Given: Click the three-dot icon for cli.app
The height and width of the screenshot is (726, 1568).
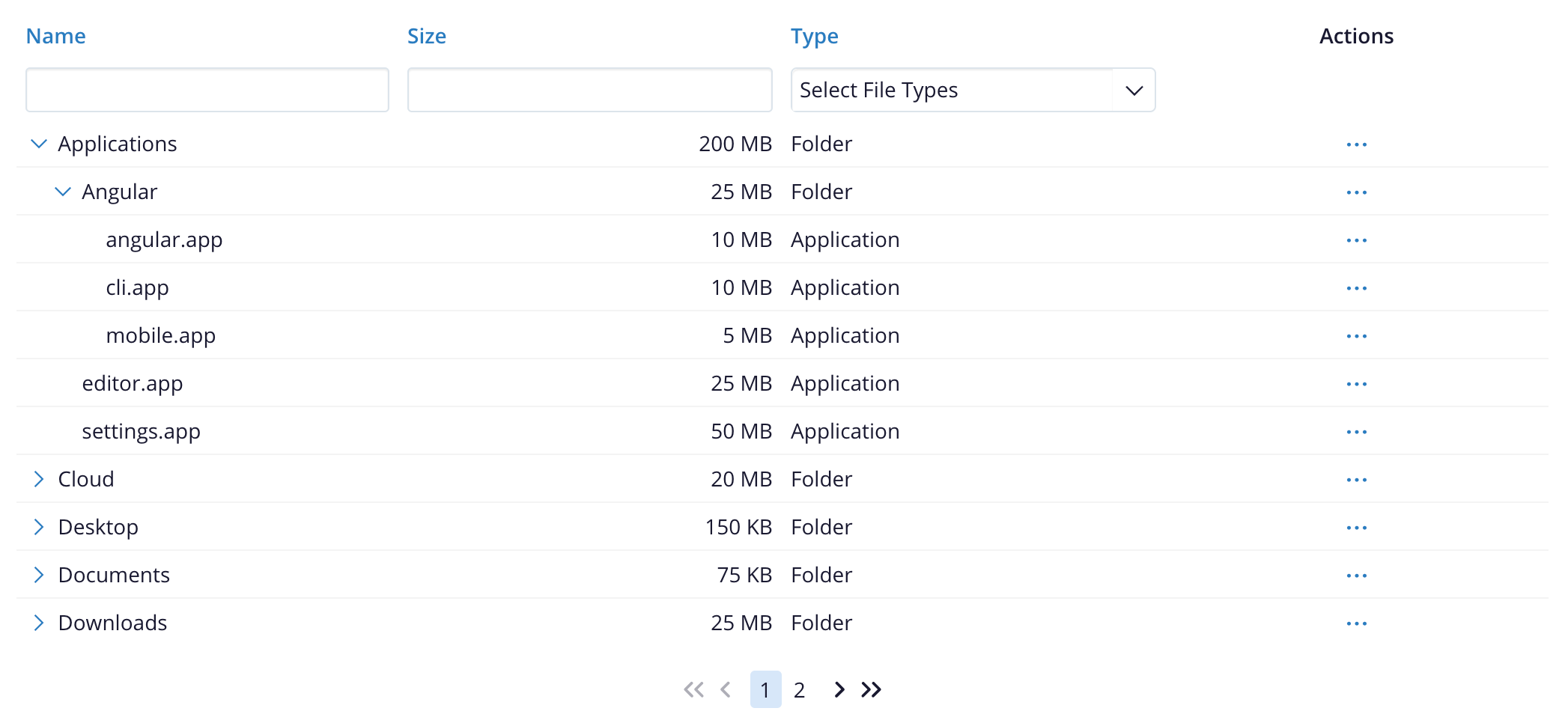Looking at the screenshot, I should (x=1356, y=288).
